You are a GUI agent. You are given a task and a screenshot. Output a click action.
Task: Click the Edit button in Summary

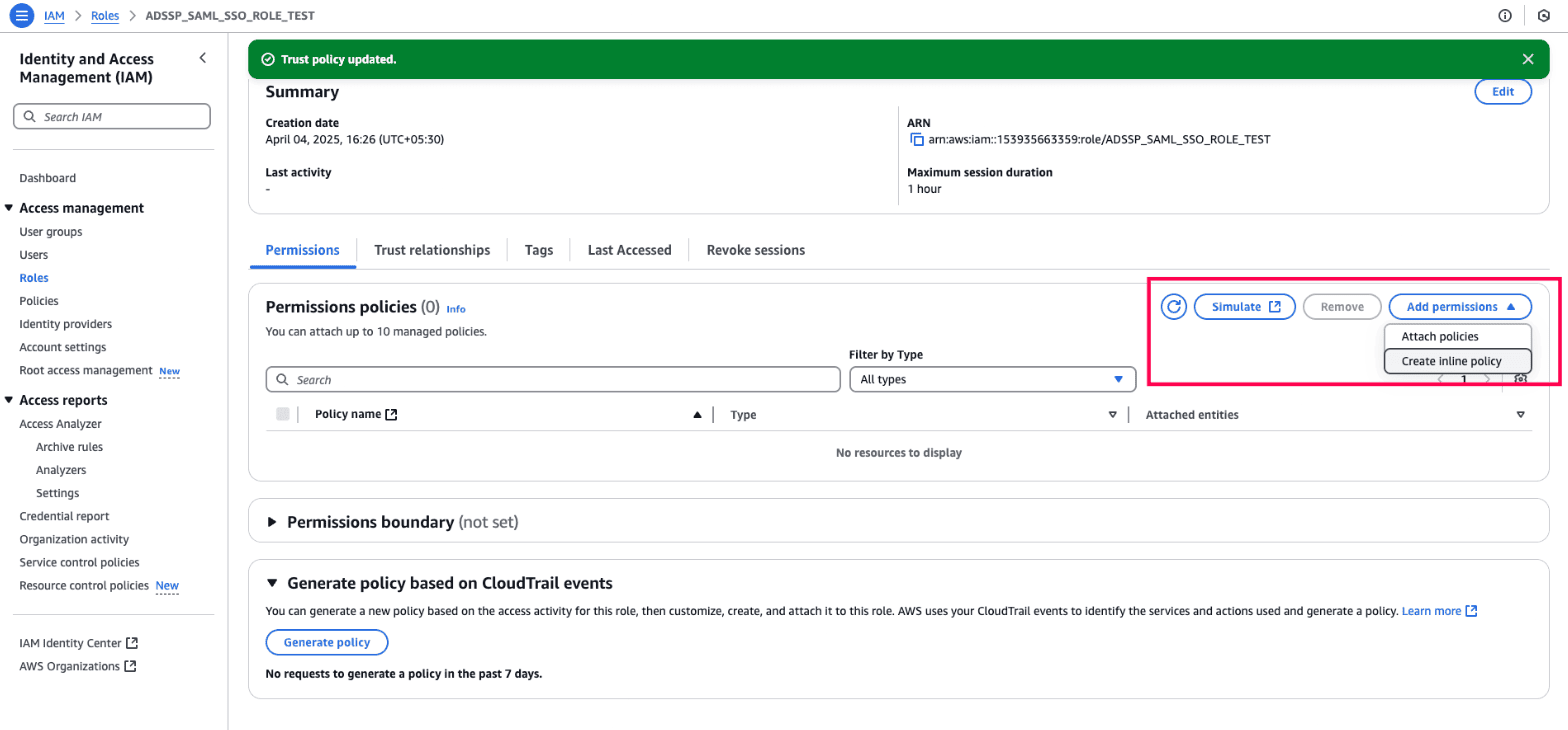(x=1503, y=91)
